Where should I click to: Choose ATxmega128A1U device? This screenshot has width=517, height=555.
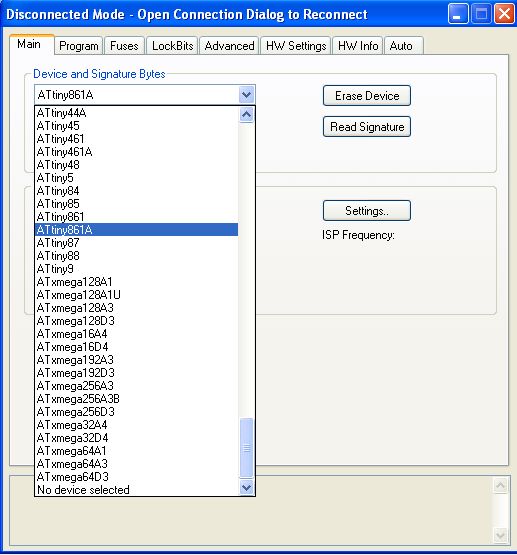[x=137, y=295]
